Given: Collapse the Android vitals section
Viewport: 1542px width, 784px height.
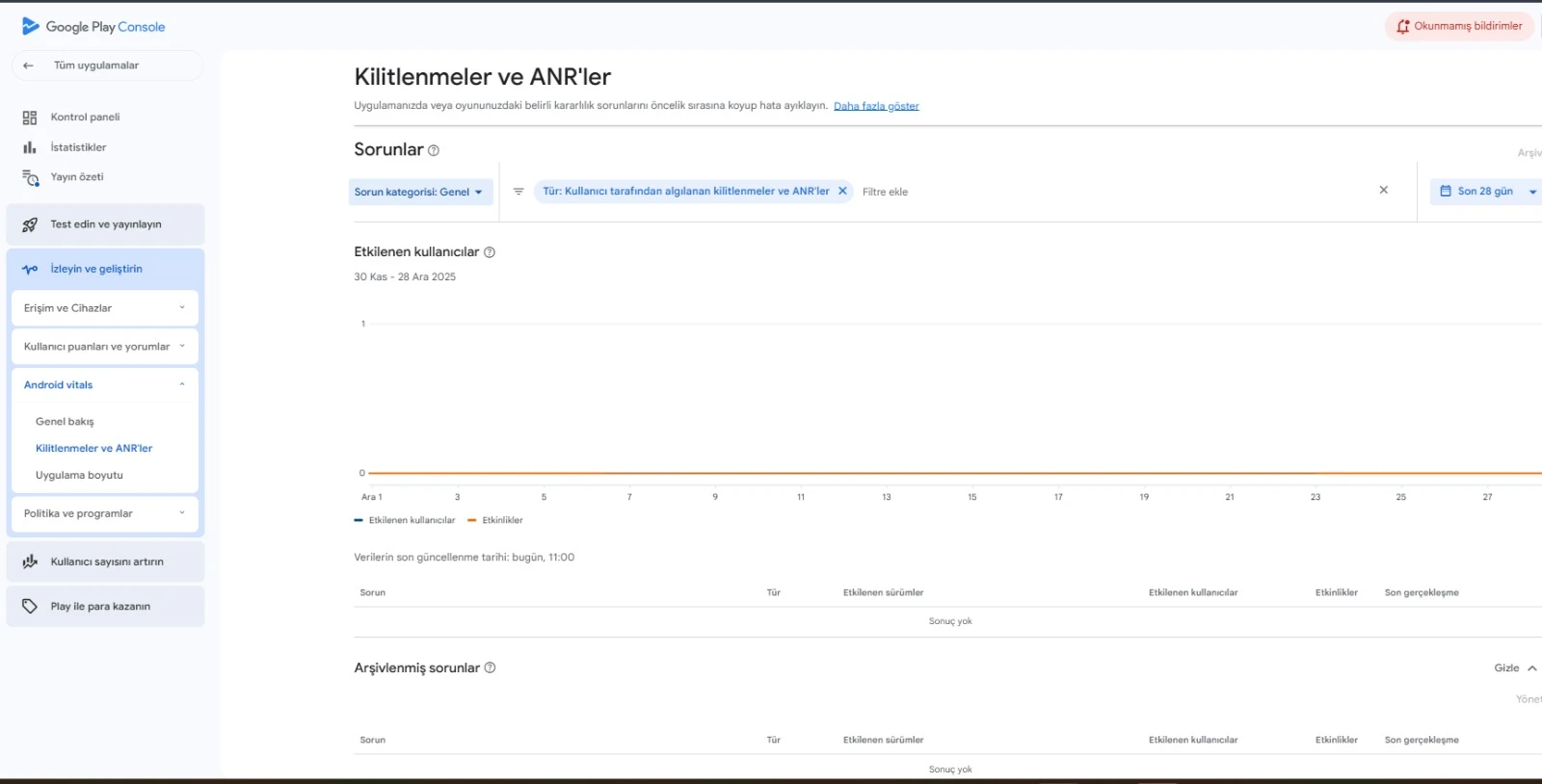Looking at the screenshot, I should pyautogui.click(x=181, y=384).
